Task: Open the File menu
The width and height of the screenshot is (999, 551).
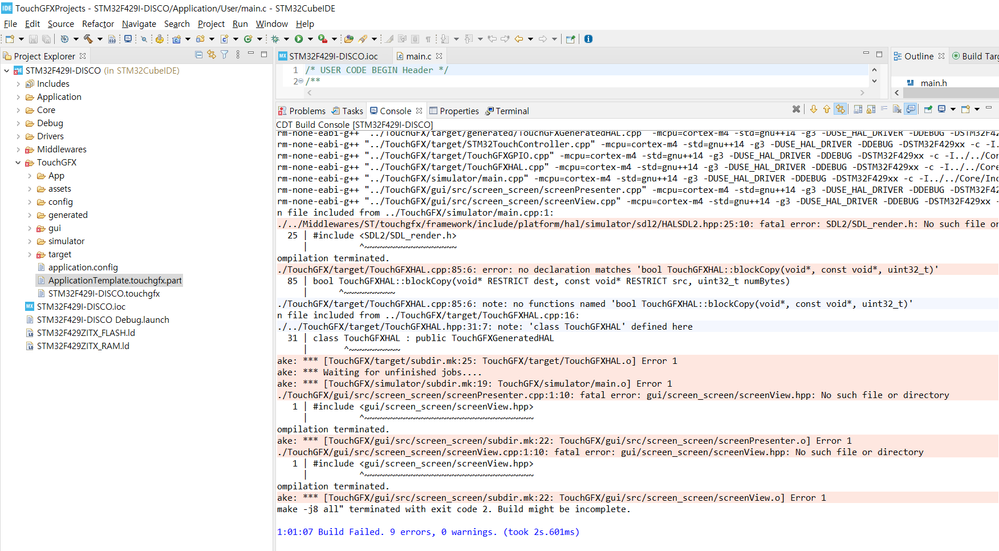Action: [10, 24]
